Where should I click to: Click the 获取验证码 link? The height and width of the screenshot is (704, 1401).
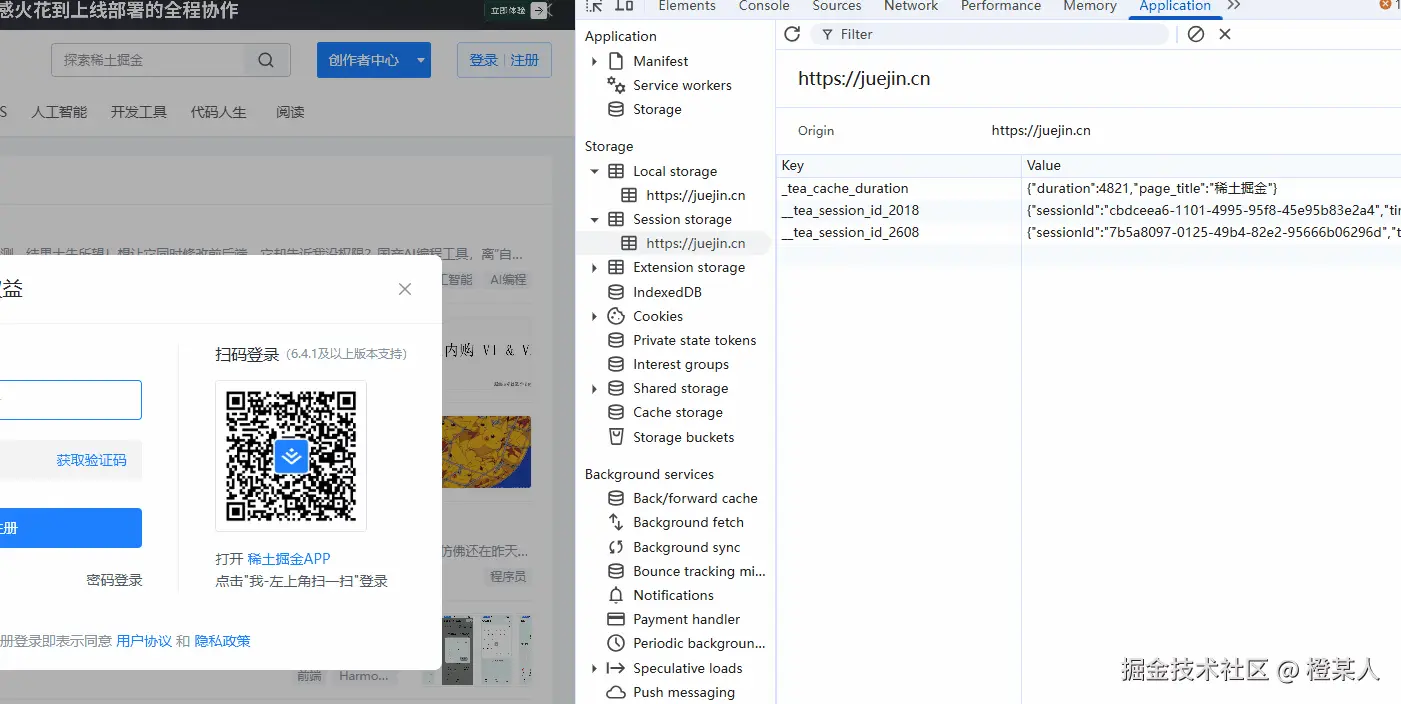(91, 460)
